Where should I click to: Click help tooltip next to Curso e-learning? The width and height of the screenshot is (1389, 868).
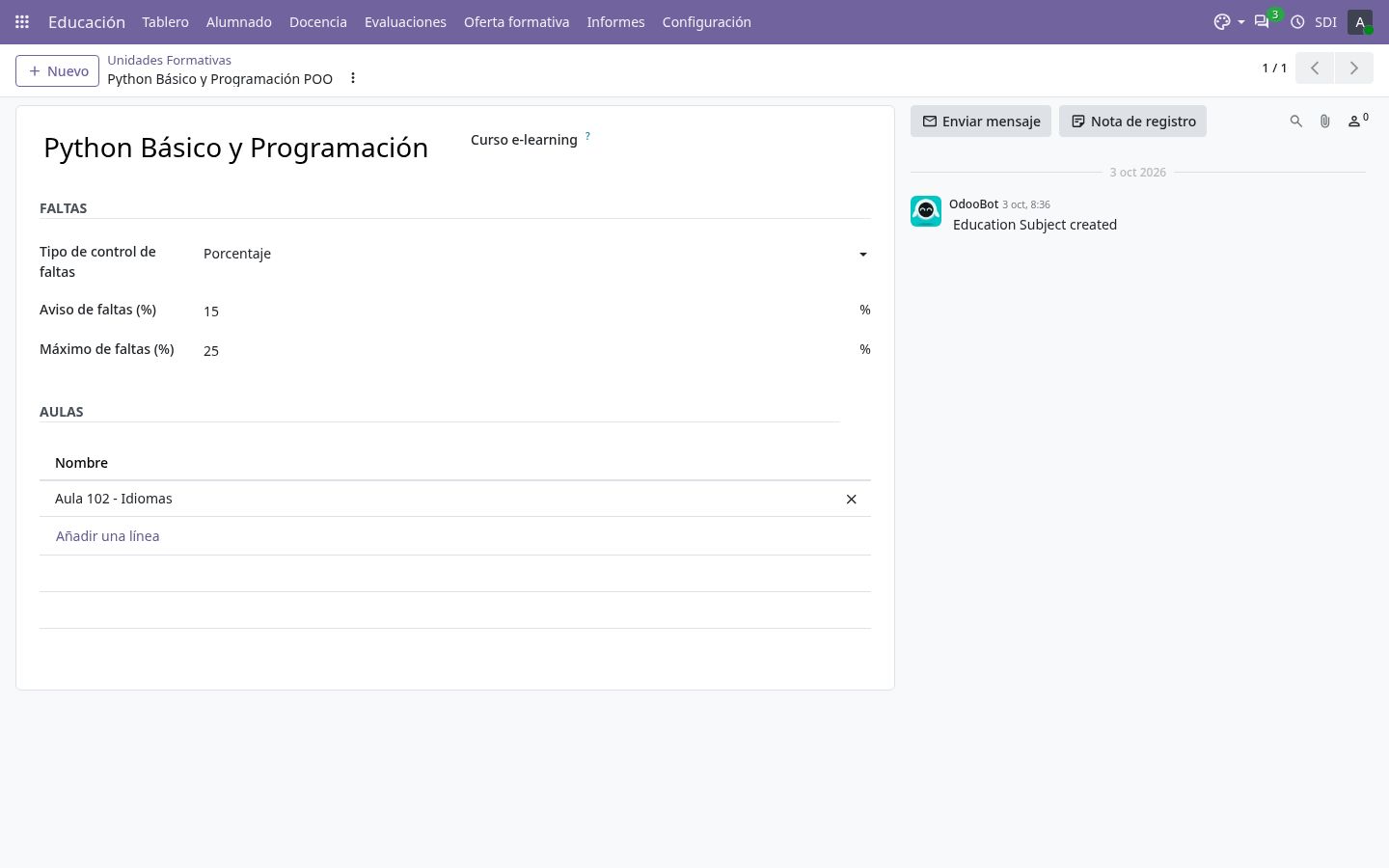[x=587, y=136]
